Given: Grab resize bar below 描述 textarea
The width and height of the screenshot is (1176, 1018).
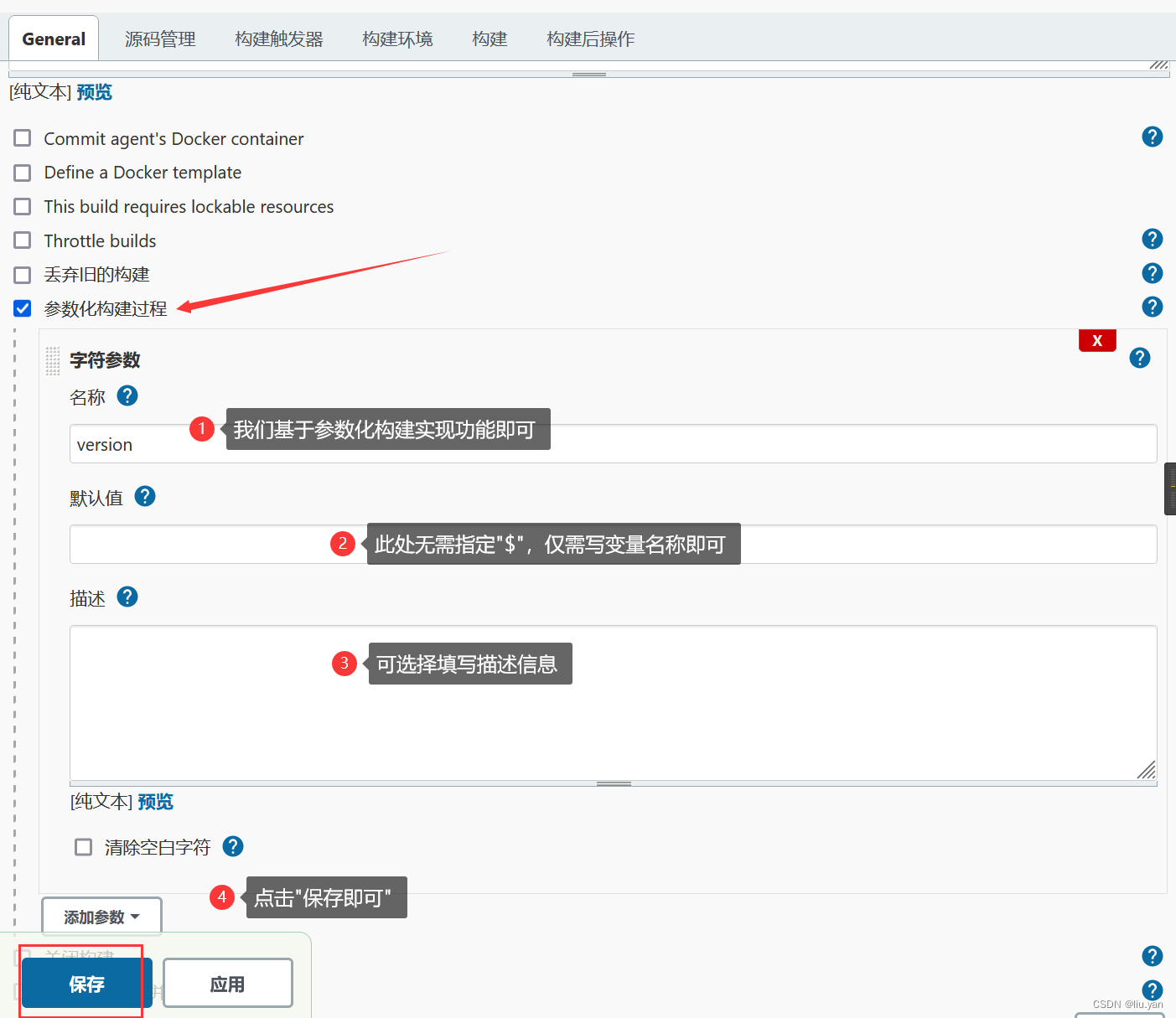Looking at the screenshot, I should tap(614, 783).
